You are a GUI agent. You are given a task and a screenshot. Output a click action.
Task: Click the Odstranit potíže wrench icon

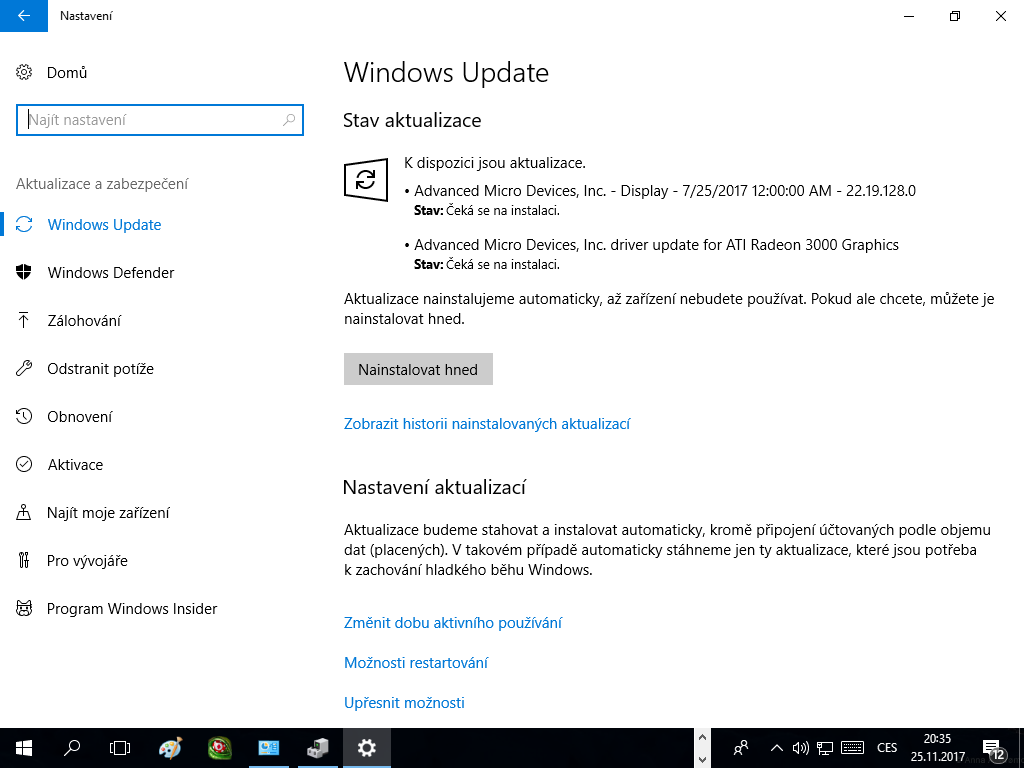(24, 368)
